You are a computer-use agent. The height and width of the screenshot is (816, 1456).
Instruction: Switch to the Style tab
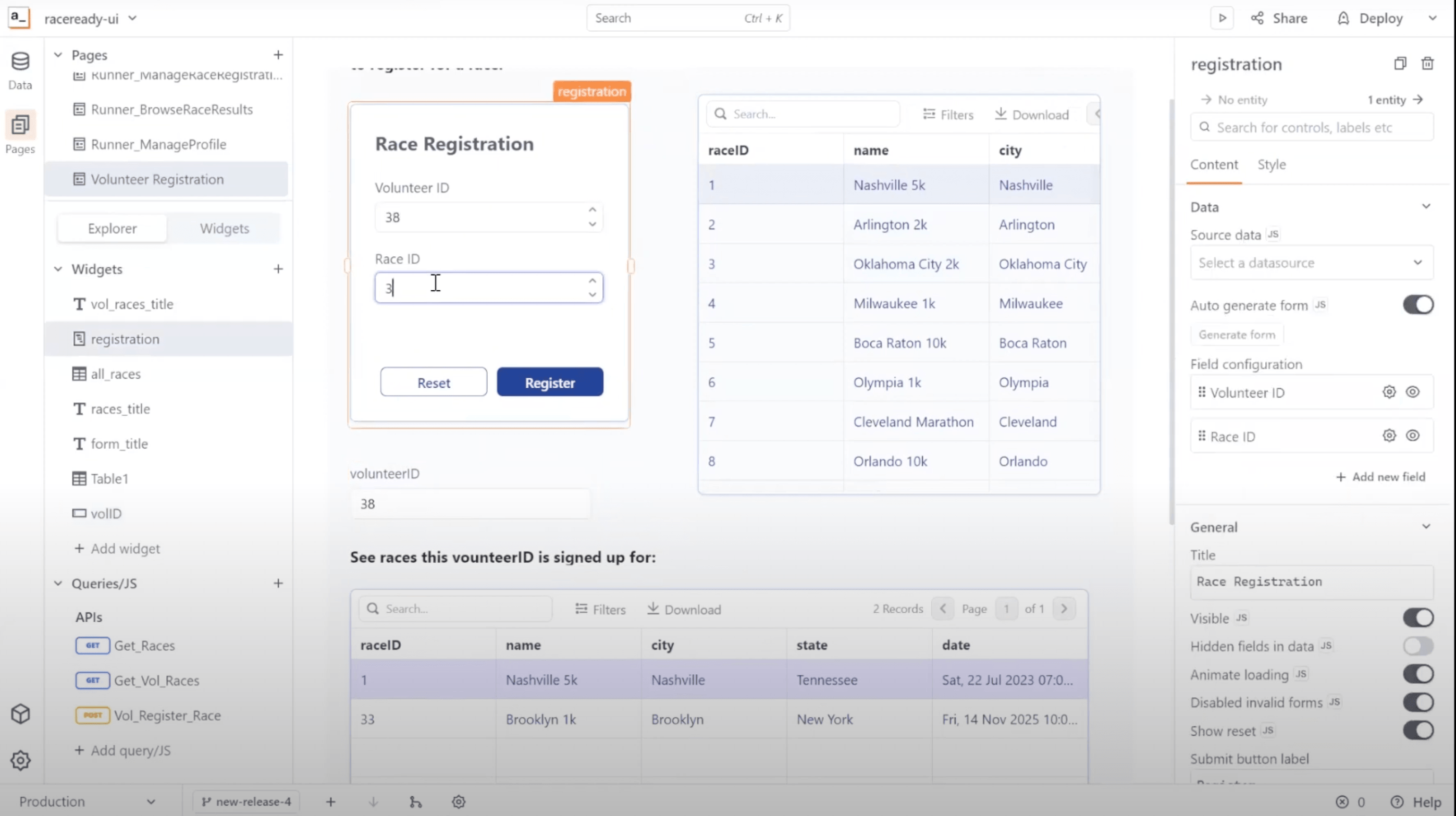[x=1271, y=165]
